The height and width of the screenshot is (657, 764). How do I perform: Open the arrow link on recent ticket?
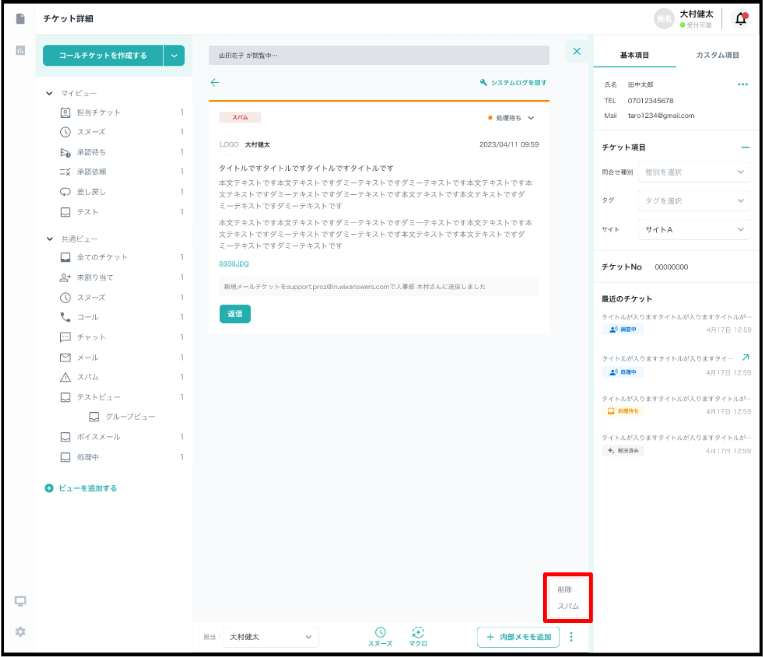tap(745, 357)
